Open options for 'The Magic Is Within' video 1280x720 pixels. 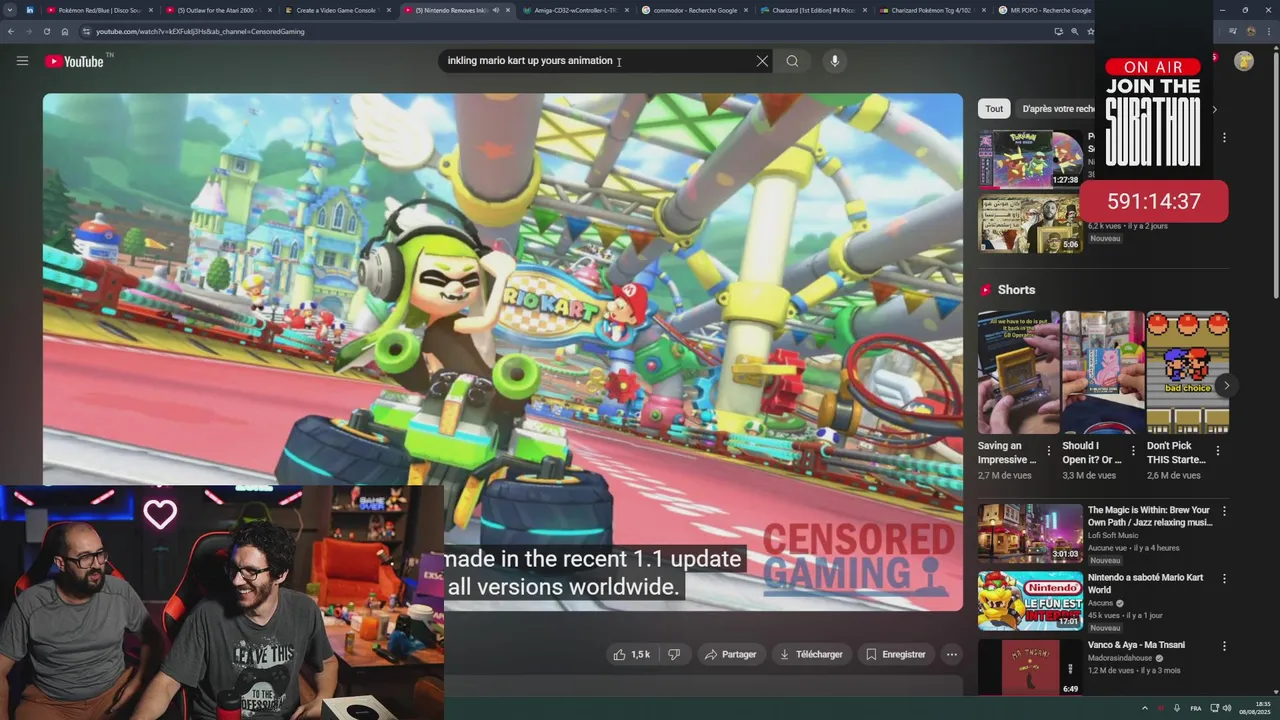pos(1224,511)
